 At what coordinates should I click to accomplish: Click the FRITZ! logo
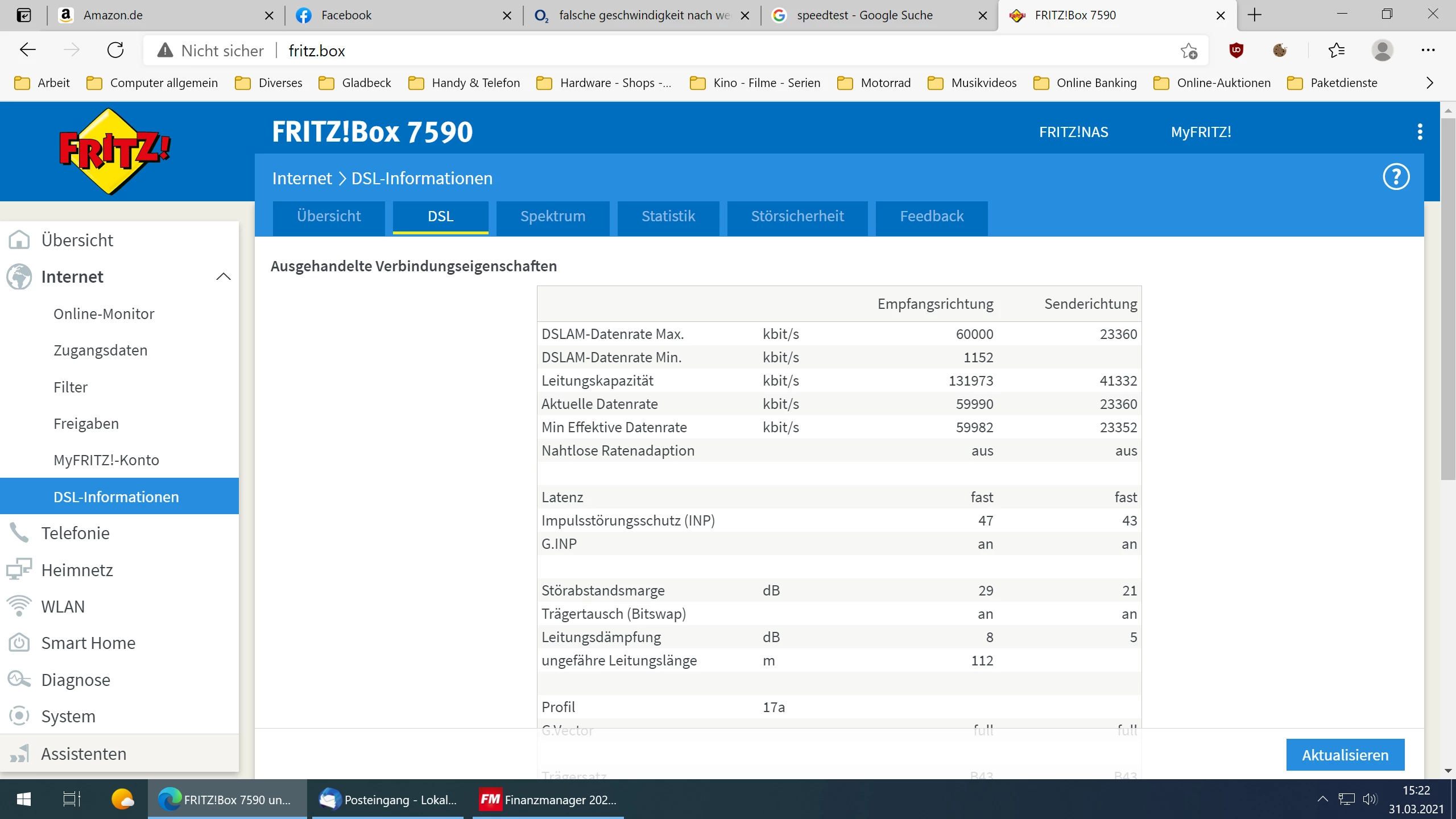click(114, 151)
